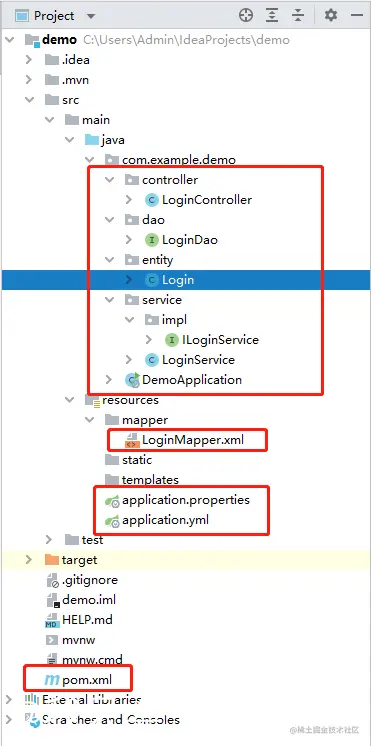Hide the Project panel with minus icon

357,15
